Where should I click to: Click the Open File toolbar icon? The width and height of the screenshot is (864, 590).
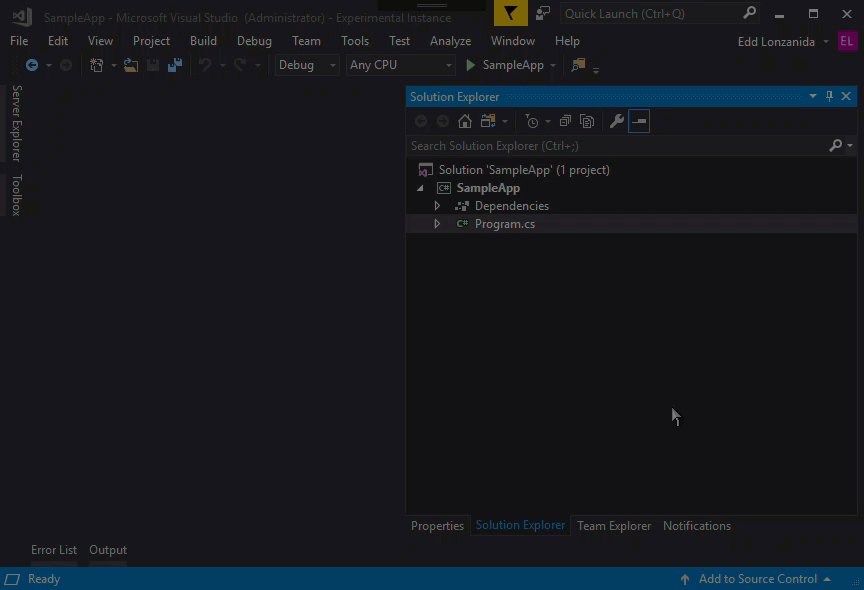click(x=131, y=65)
